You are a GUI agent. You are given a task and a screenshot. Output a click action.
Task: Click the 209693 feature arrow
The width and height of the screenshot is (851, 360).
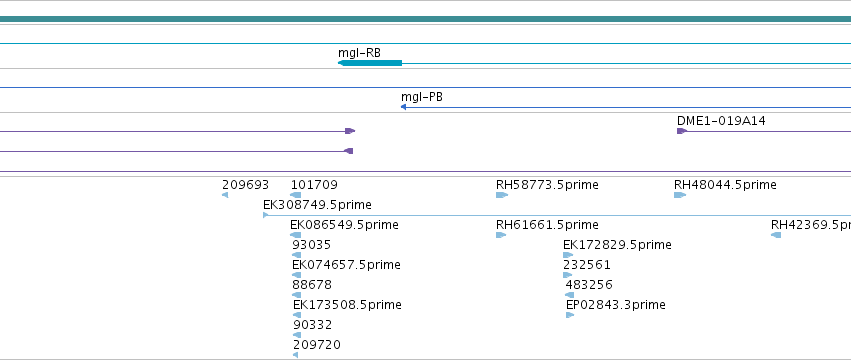225,195
